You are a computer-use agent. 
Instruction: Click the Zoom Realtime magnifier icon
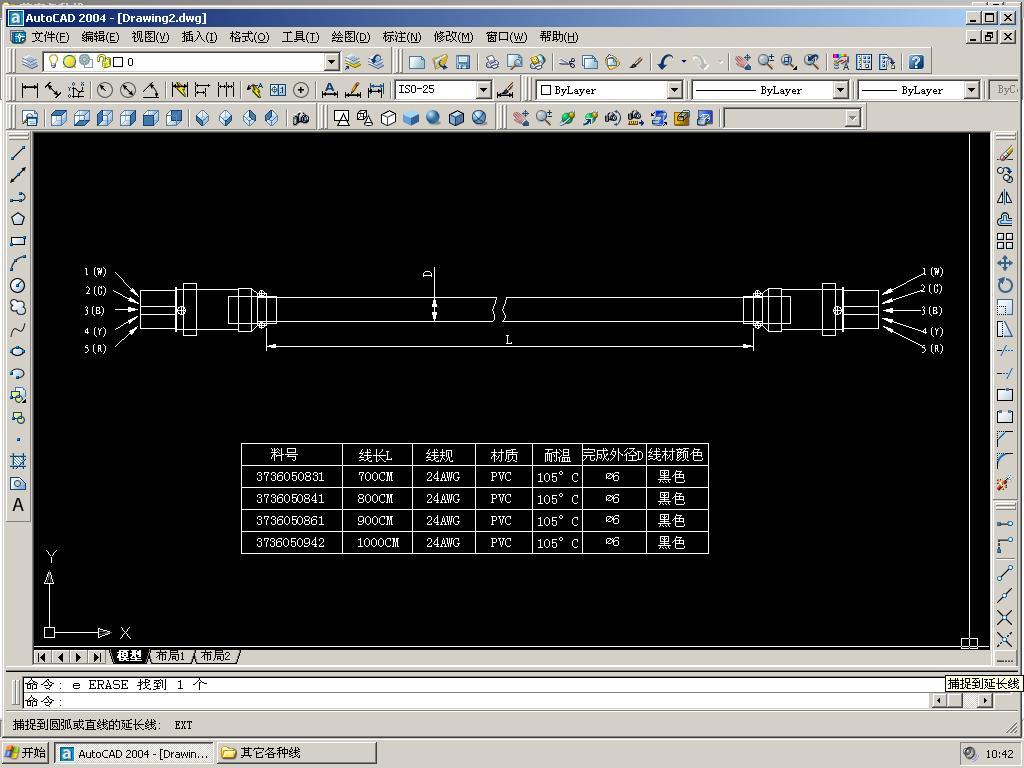pos(766,62)
